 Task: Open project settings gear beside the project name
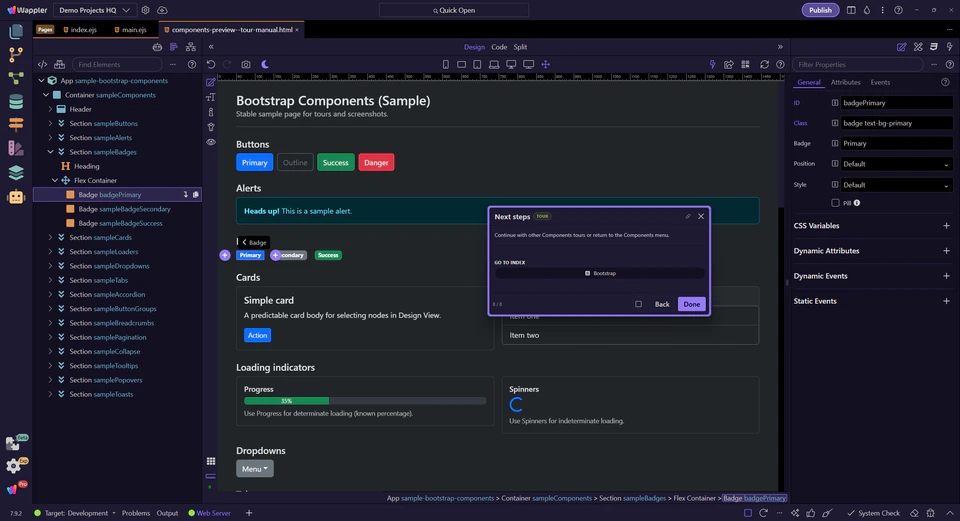coord(145,10)
